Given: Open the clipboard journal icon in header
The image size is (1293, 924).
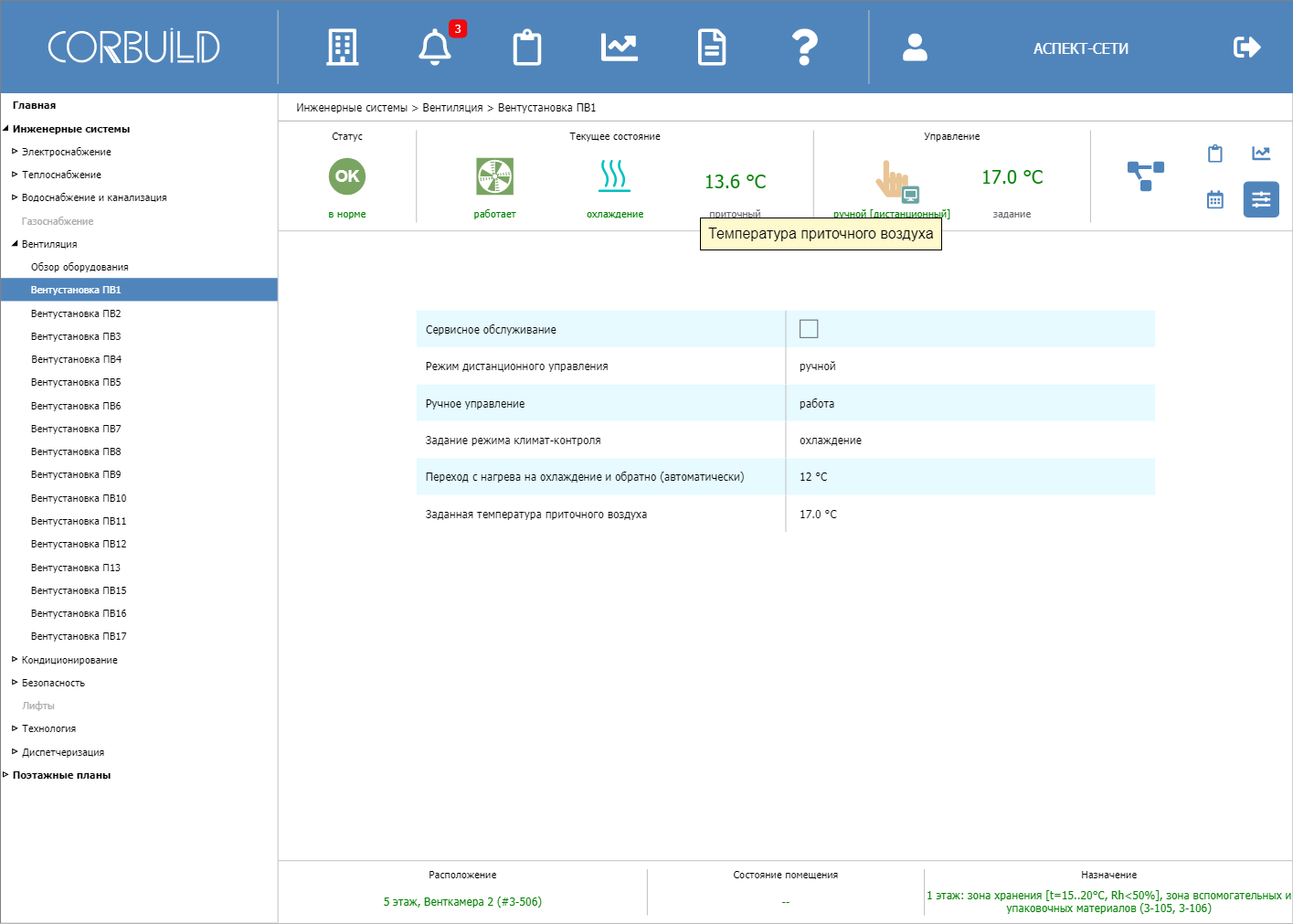Looking at the screenshot, I should pos(527,48).
